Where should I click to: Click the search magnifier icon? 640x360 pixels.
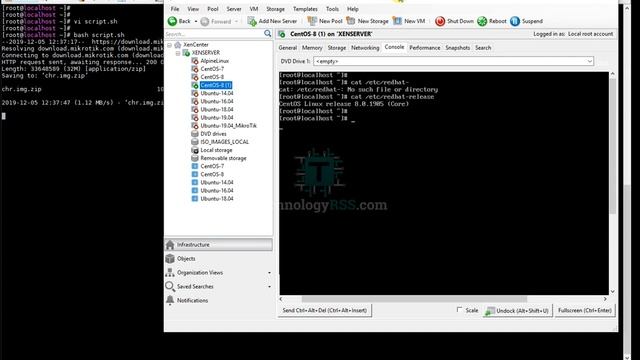(x=267, y=33)
